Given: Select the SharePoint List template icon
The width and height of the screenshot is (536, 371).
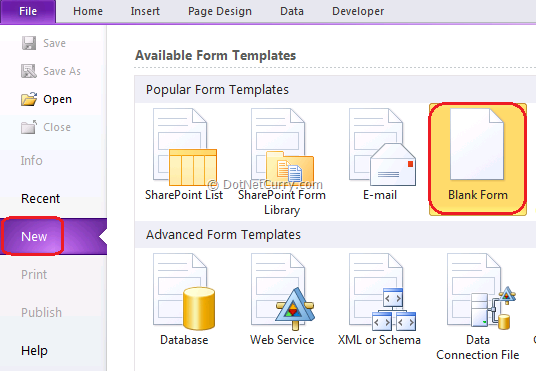Looking at the screenshot, I should pyautogui.click(x=185, y=148).
